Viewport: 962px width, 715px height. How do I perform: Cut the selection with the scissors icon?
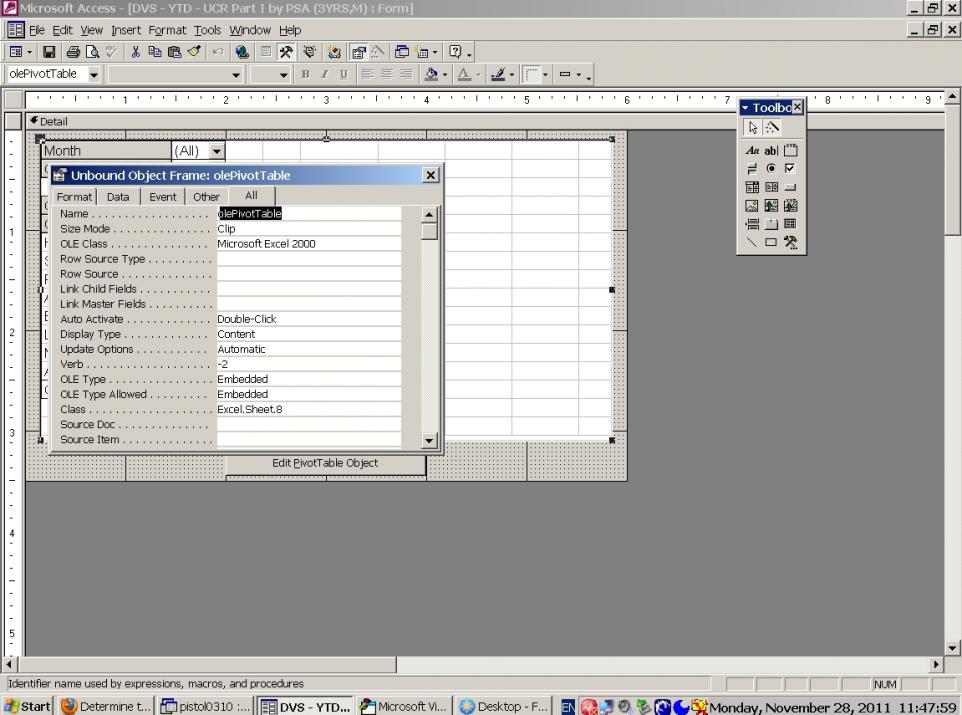pos(136,52)
